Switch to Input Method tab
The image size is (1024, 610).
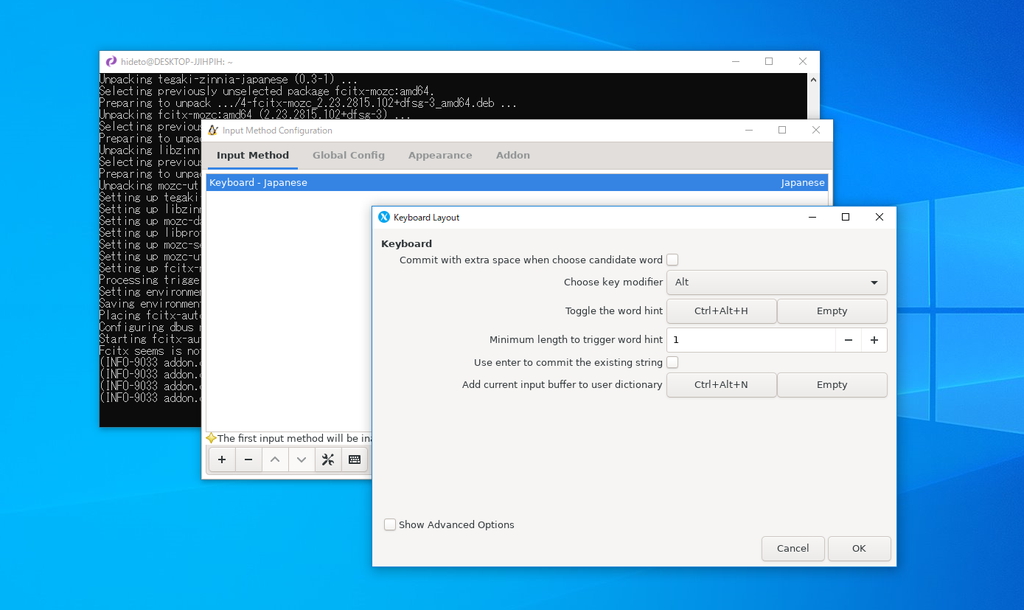click(253, 155)
